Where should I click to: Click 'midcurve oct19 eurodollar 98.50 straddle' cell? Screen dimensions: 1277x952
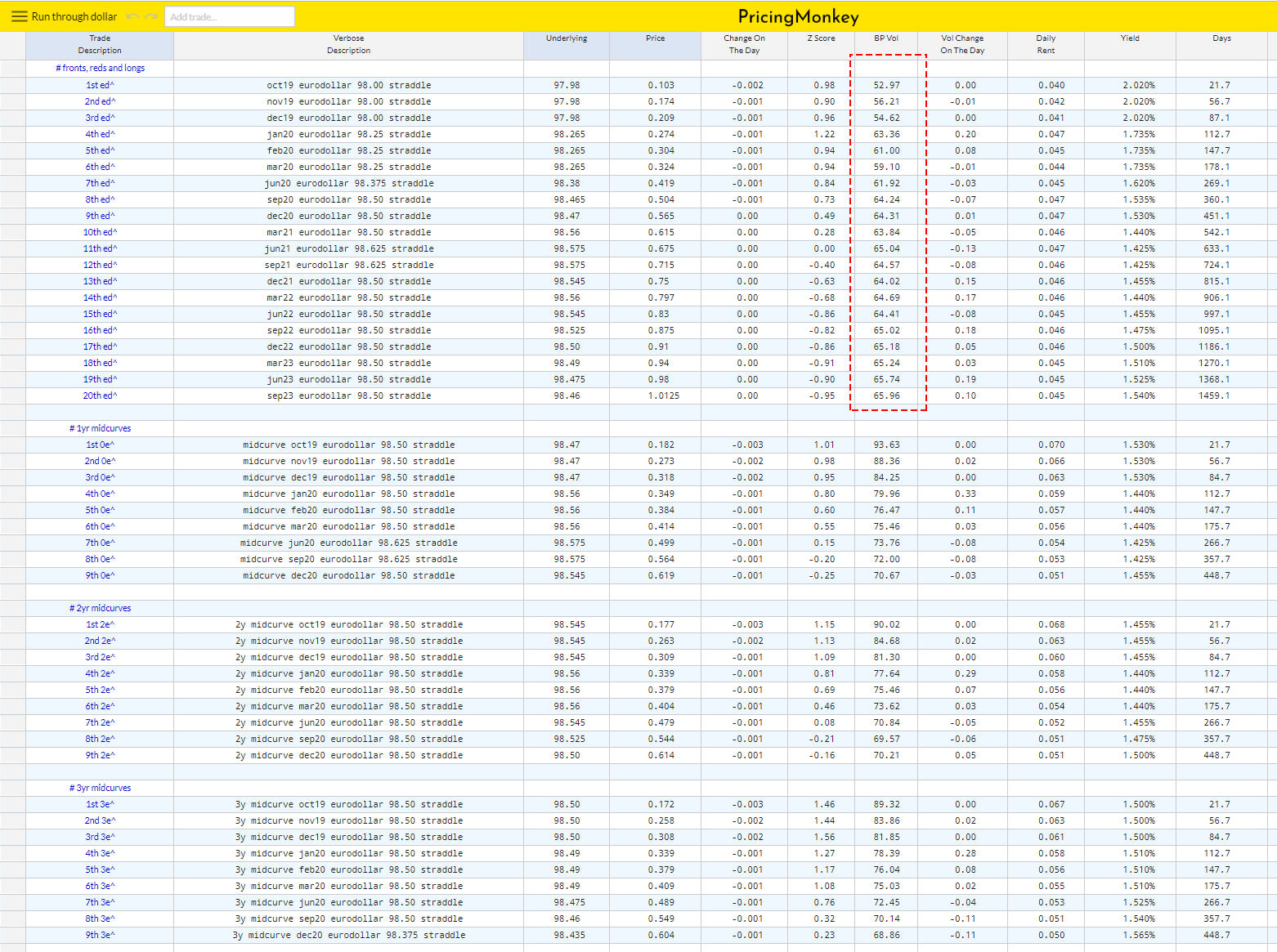pyautogui.click(x=348, y=445)
